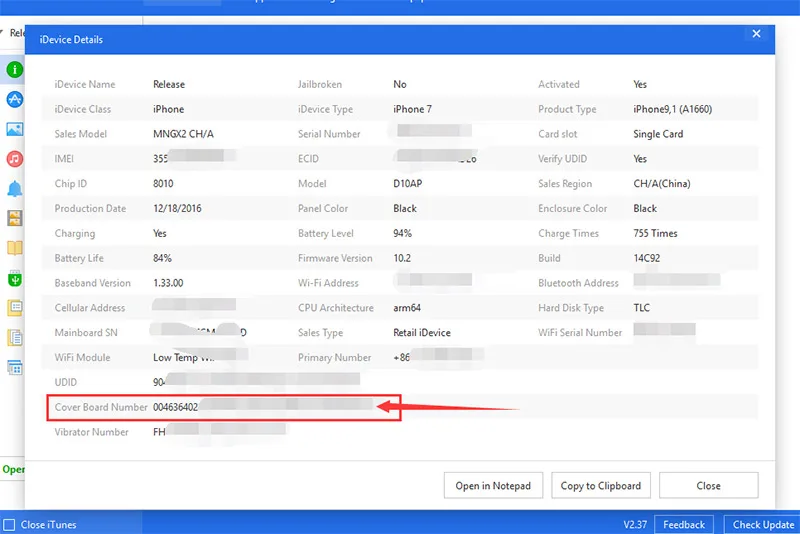800x534 pixels.
Task: Click the Vibrator Number label
Action: pyautogui.click(x=91, y=432)
